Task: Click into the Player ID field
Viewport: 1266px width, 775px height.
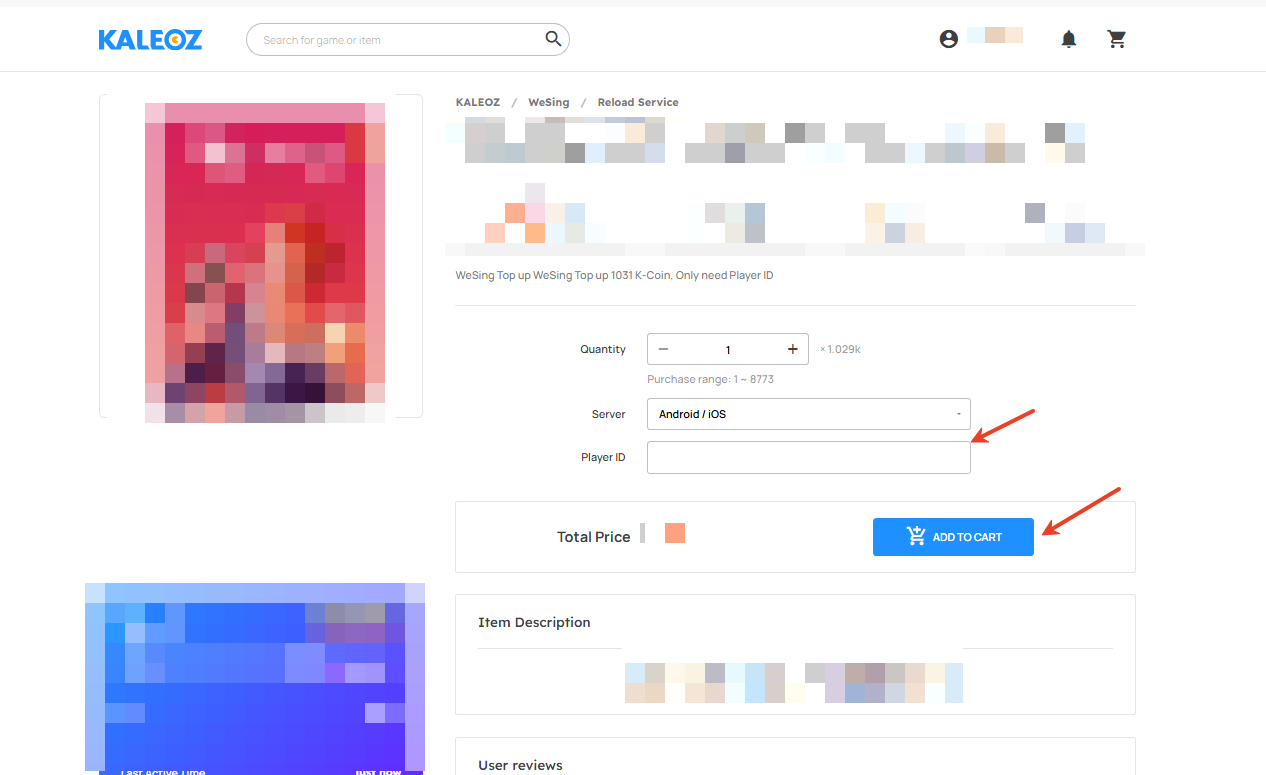Action: click(x=808, y=458)
